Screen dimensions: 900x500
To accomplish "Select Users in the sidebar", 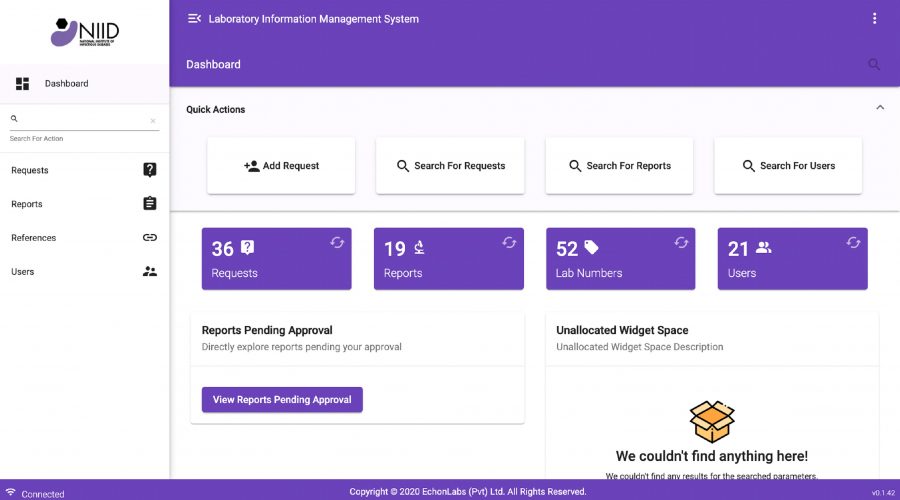I will click(x=84, y=271).
